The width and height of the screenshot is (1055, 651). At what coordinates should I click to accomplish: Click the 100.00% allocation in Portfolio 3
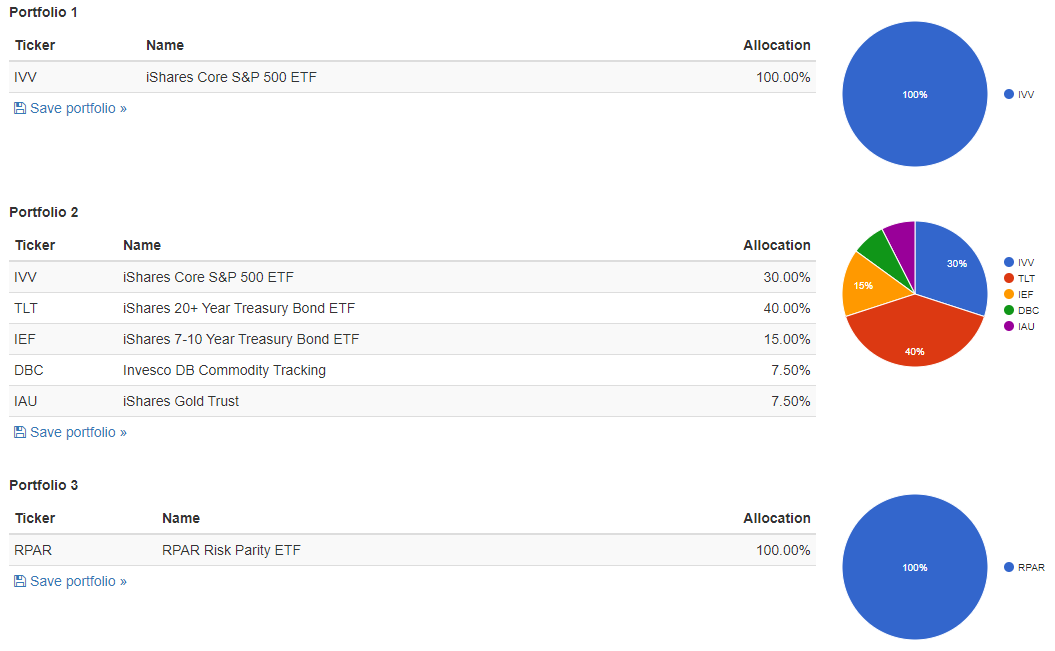coord(783,550)
